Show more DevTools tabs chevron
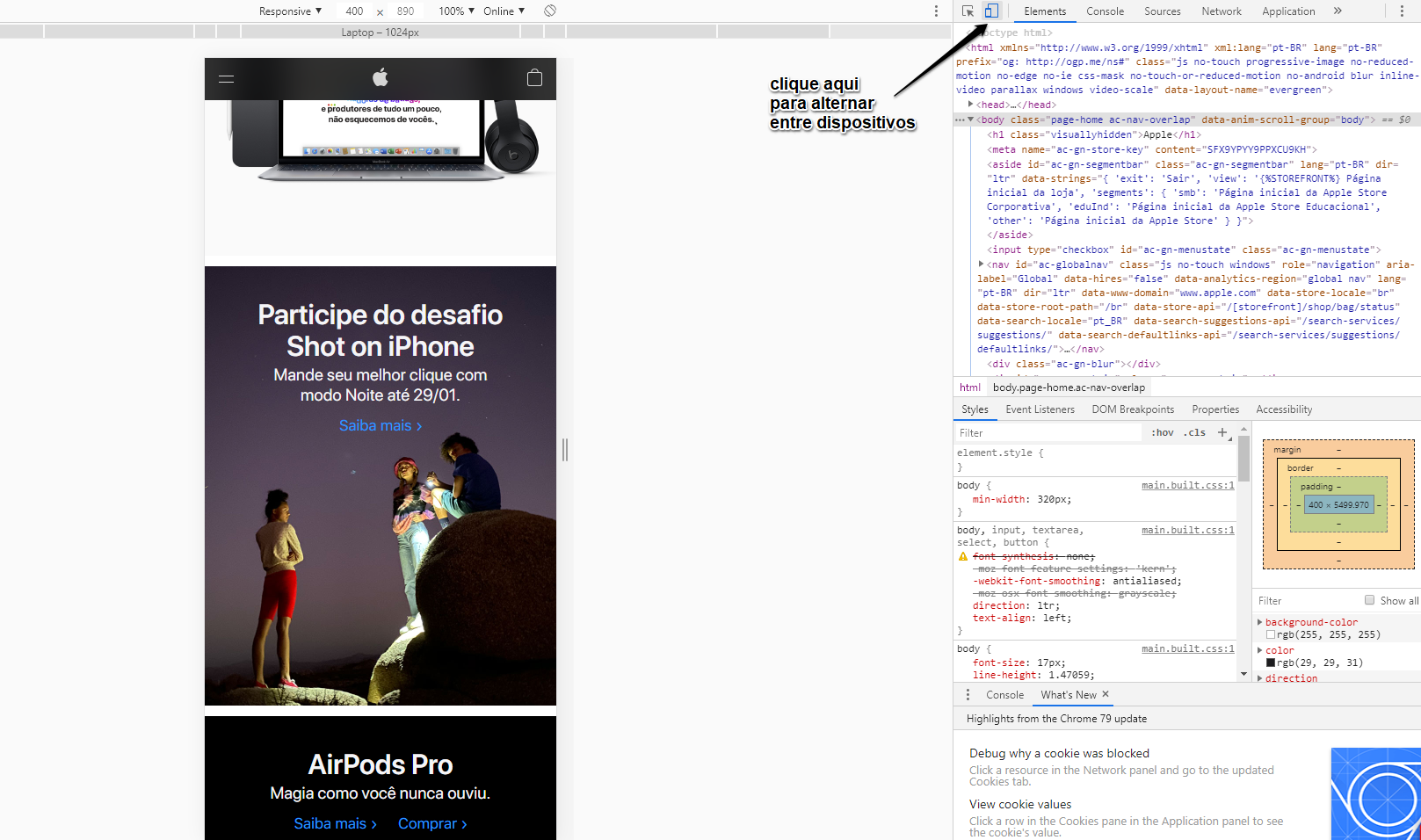The height and width of the screenshot is (840, 1421). point(1338,11)
